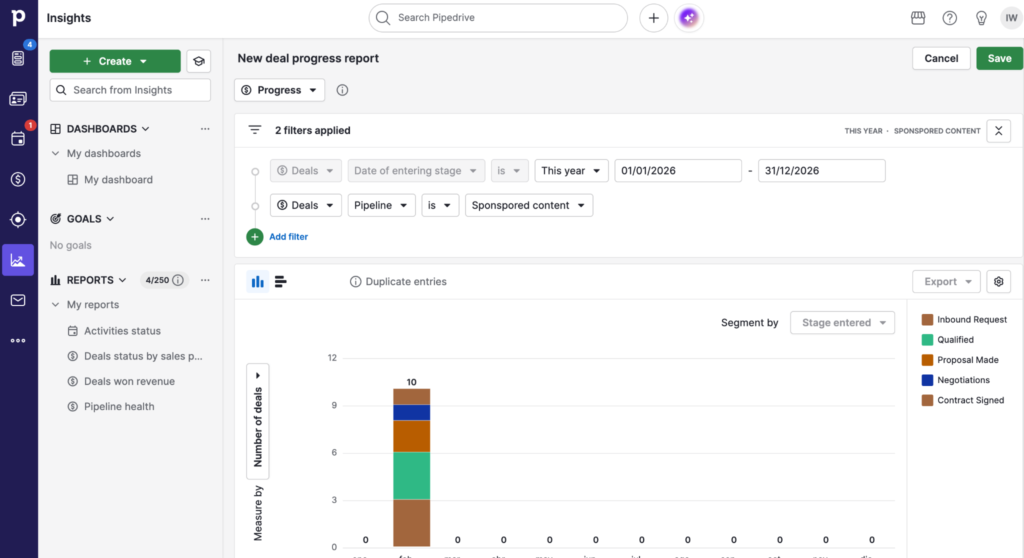The height and width of the screenshot is (558, 1024).
Task: Click the Cancel button
Action: click(x=941, y=58)
